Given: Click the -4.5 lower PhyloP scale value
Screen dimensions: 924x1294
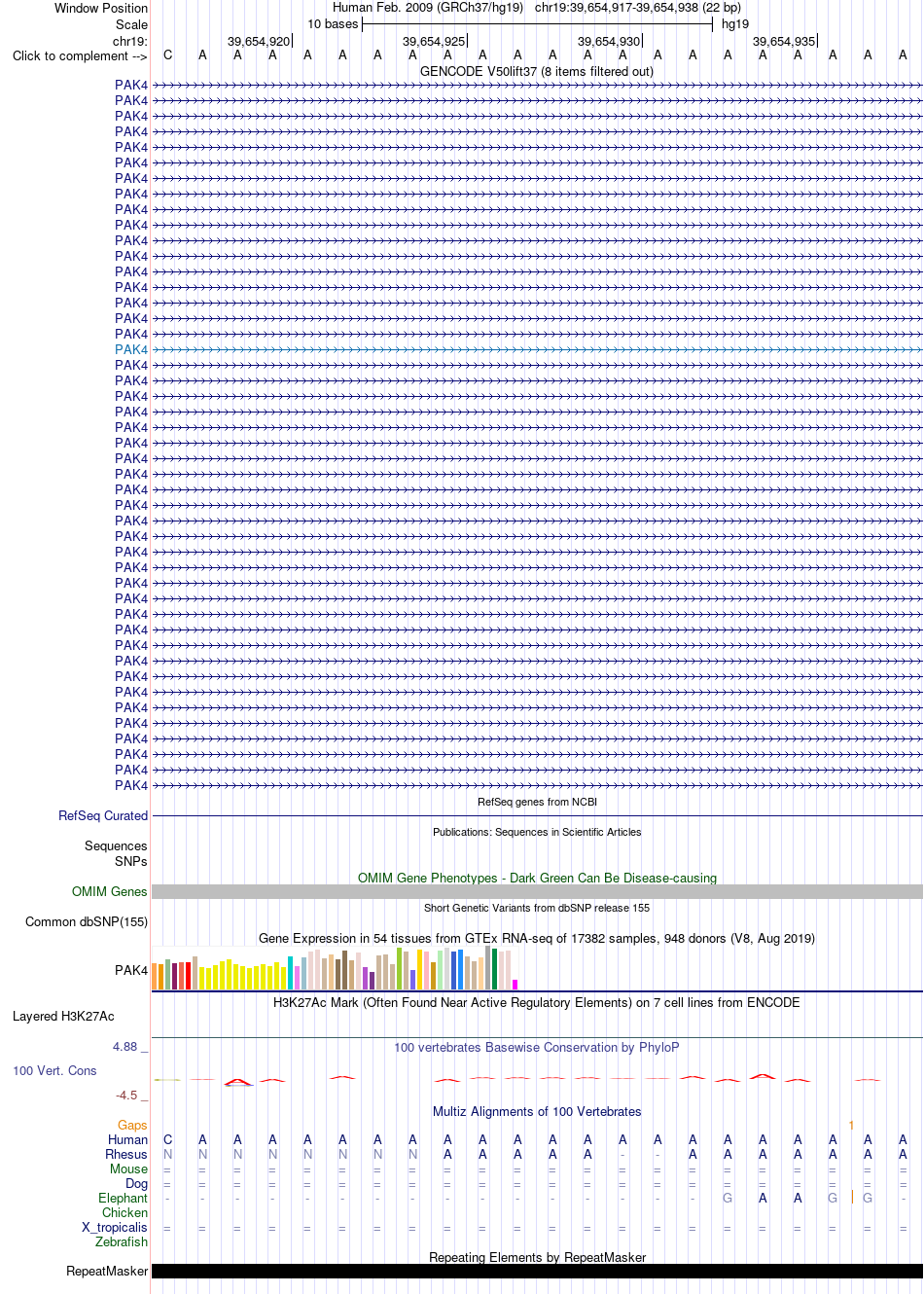Looking at the screenshot, I should [126, 1095].
